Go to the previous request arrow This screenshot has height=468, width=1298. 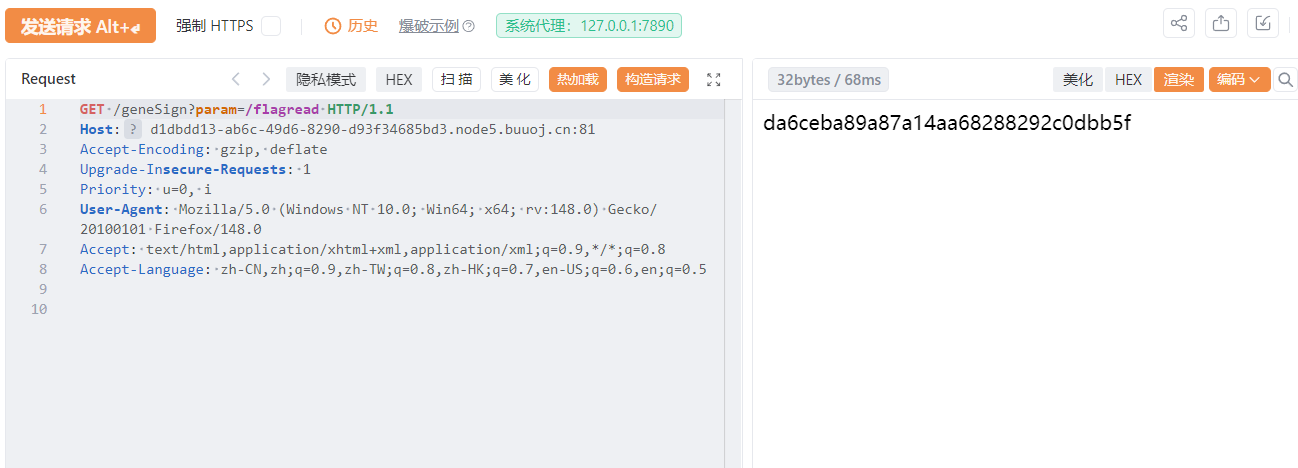236,79
